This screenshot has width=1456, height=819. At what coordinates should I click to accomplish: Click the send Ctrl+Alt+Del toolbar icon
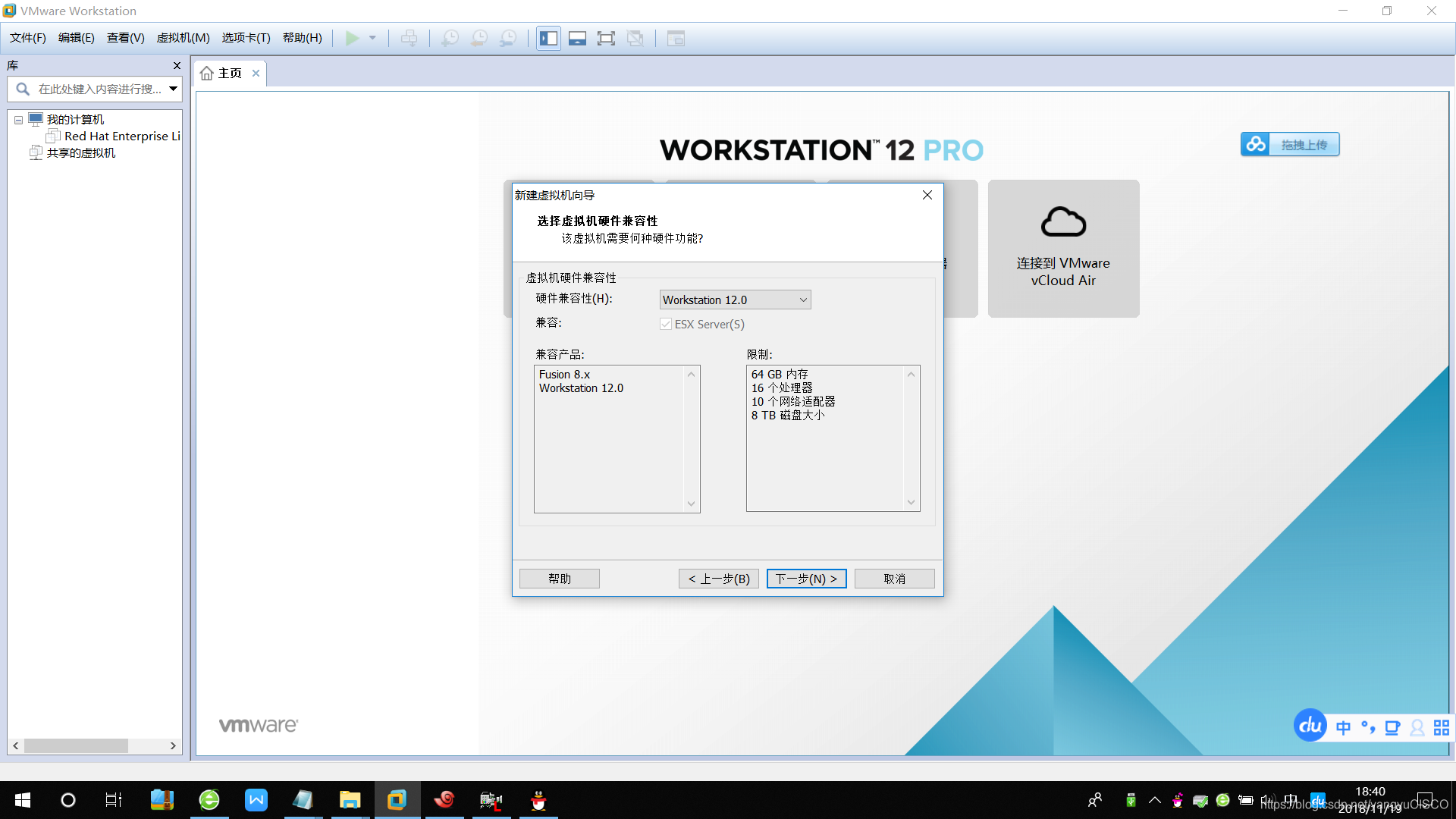pyautogui.click(x=409, y=38)
